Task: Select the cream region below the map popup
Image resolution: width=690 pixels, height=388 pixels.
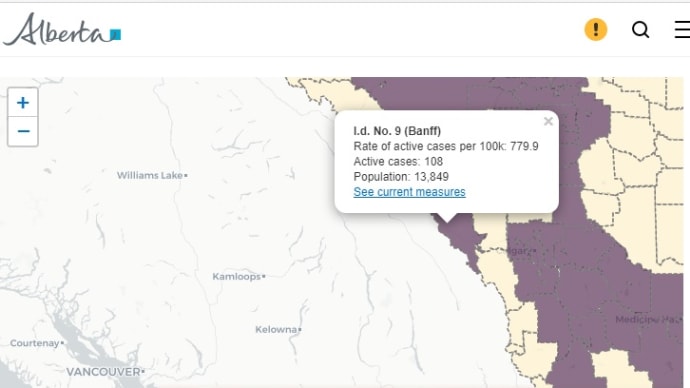Action: click(491, 231)
